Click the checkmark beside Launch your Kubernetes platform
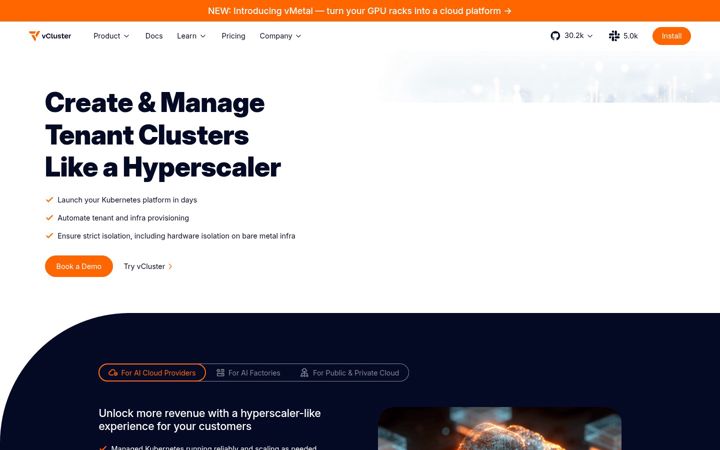 [x=50, y=200]
